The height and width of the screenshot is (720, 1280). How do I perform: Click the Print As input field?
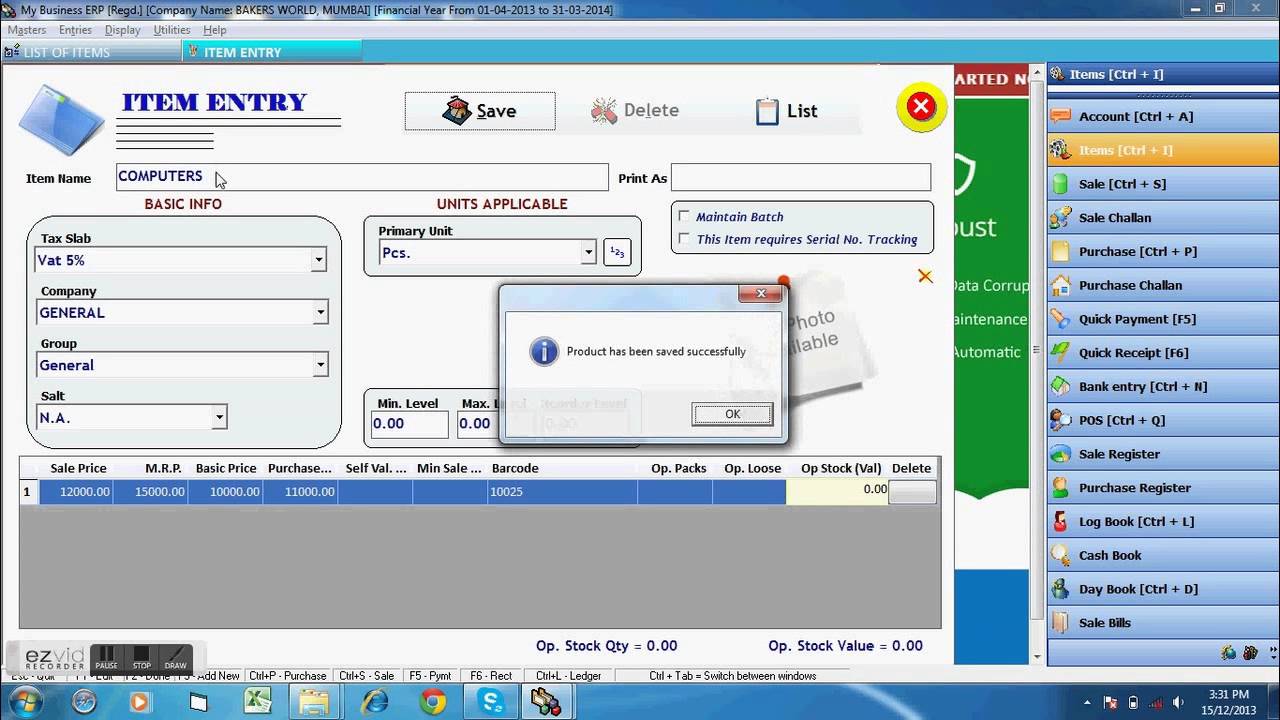(801, 178)
